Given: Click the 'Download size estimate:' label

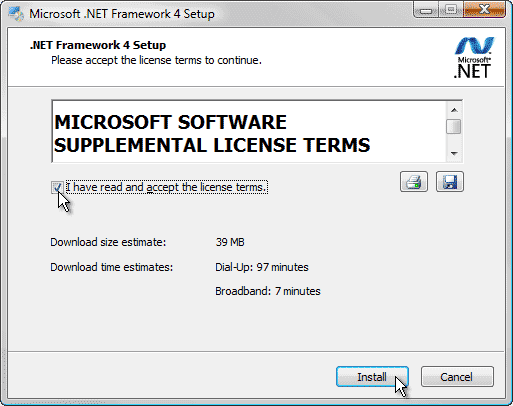Looking at the screenshot, I should point(108,242).
